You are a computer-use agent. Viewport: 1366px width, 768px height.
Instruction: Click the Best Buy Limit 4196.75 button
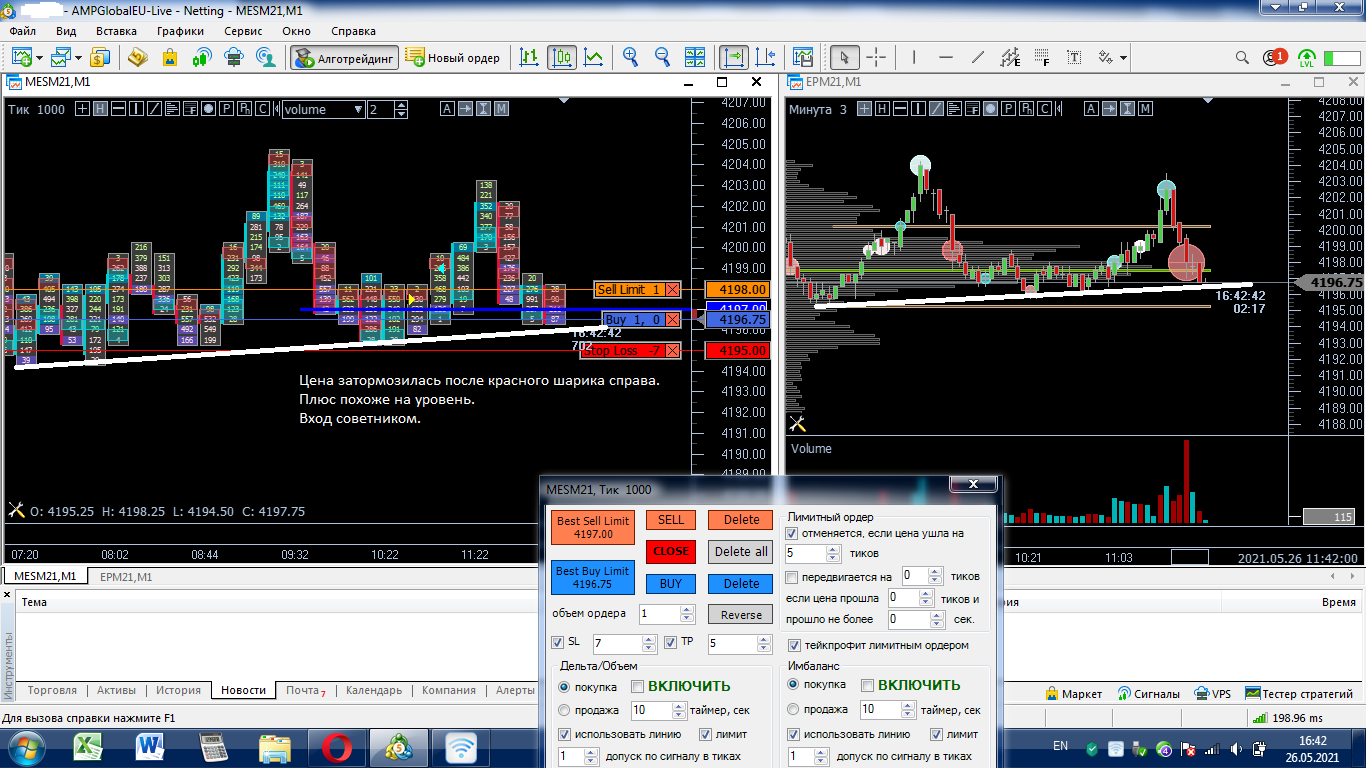[x=593, y=578]
